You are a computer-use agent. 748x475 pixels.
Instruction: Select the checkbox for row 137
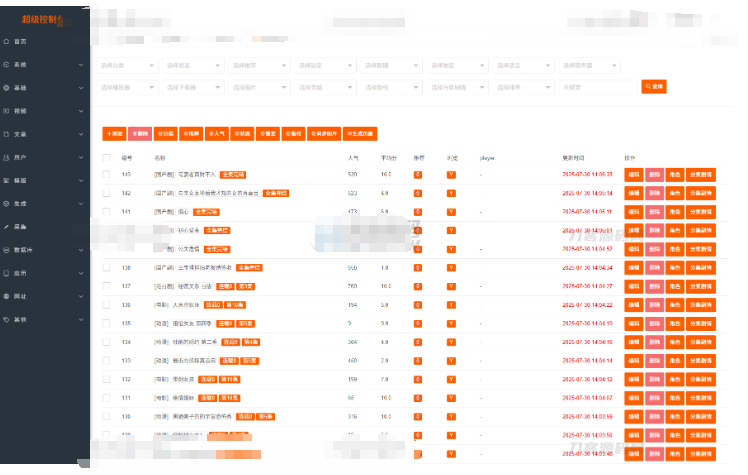pos(107,286)
